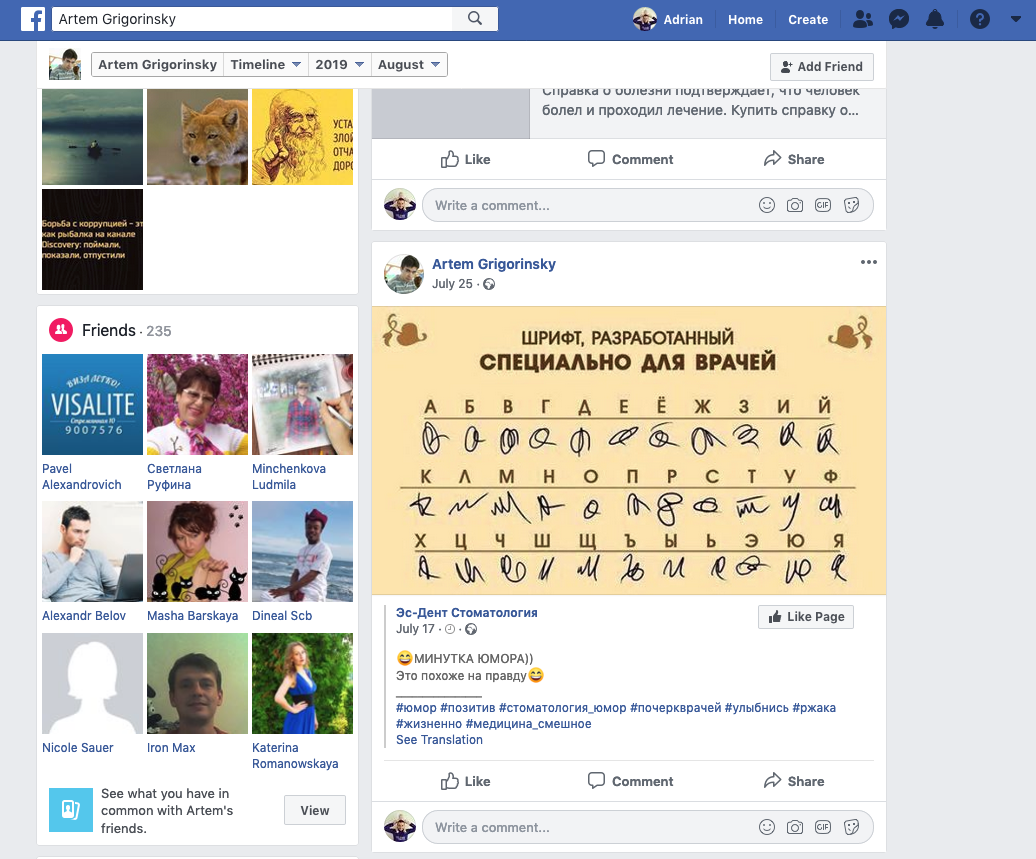Open the August month dropdown
This screenshot has width=1036, height=859.
408,65
